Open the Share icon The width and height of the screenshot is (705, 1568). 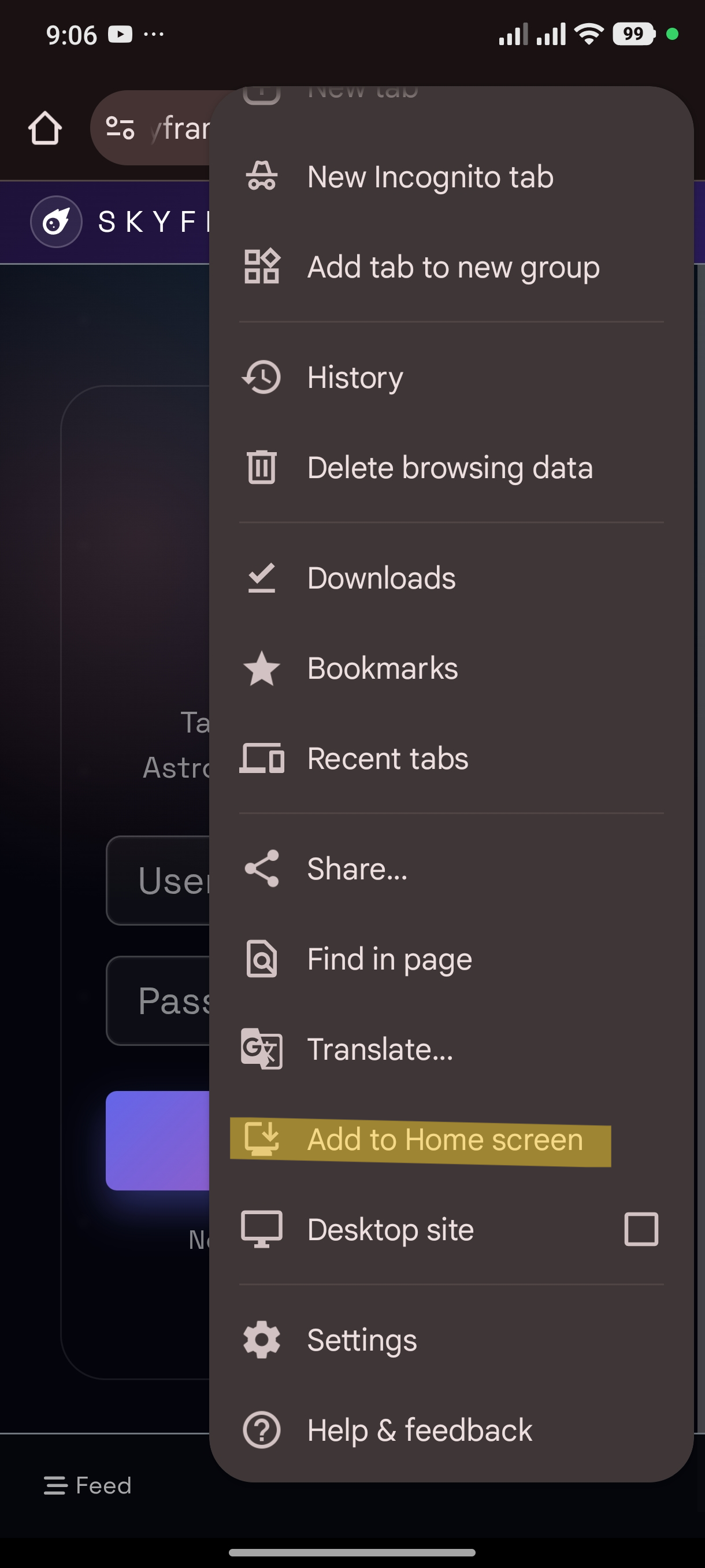(262, 868)
